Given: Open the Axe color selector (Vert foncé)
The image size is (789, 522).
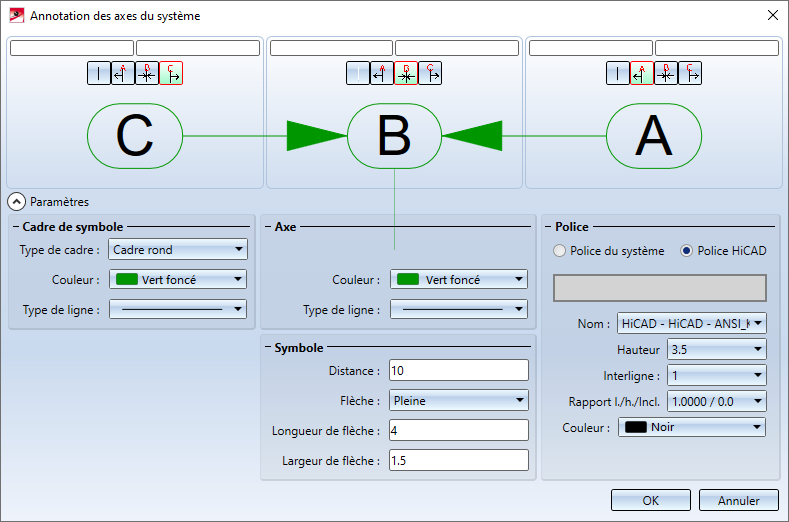Looking at the screenshot, I should click(458, 280).
